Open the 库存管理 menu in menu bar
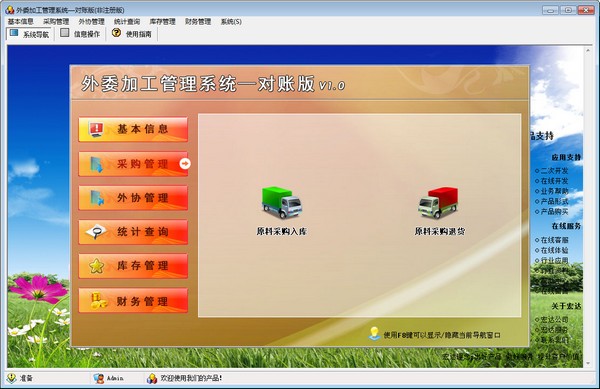The image size is (600, 389). (162, 22)
